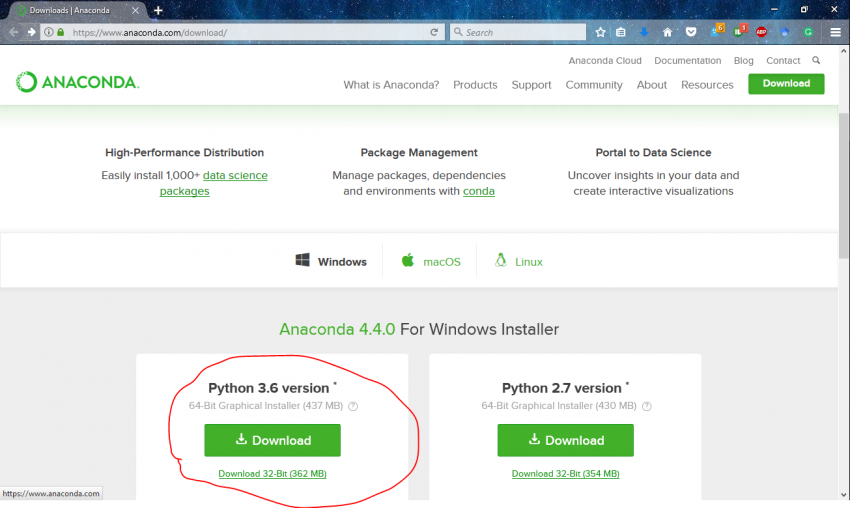Viewport: 850px width, 508px height.
Task: Click the help icon beside Python 3.6 installer size
Action: [353, 406]
